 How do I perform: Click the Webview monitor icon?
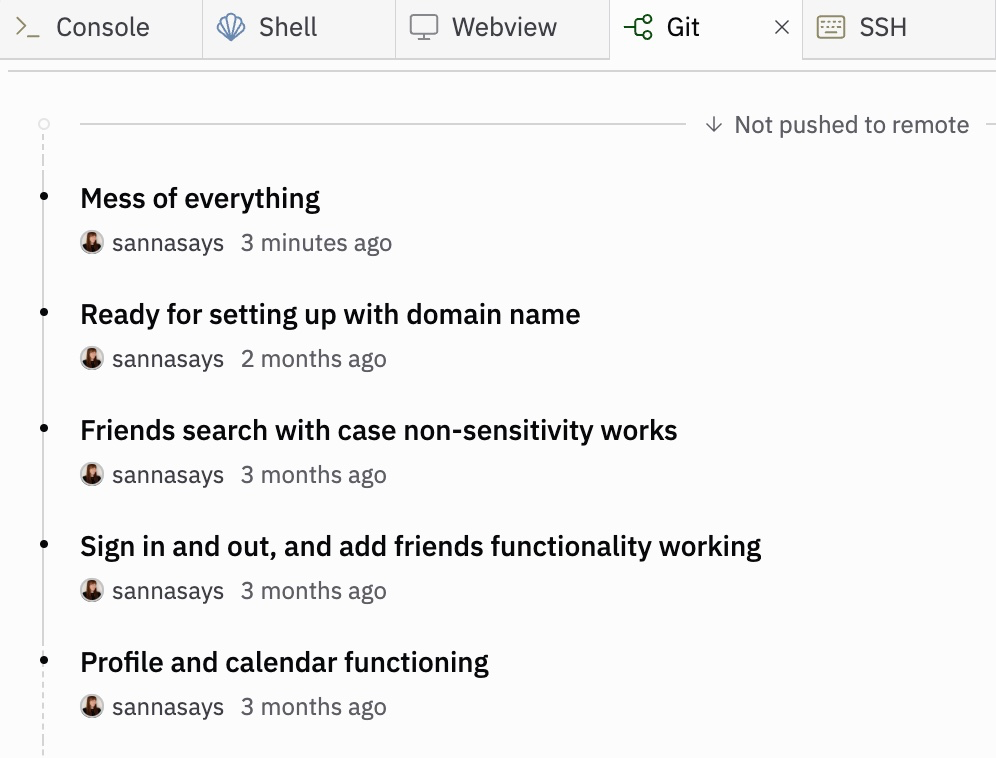[424, 27]
